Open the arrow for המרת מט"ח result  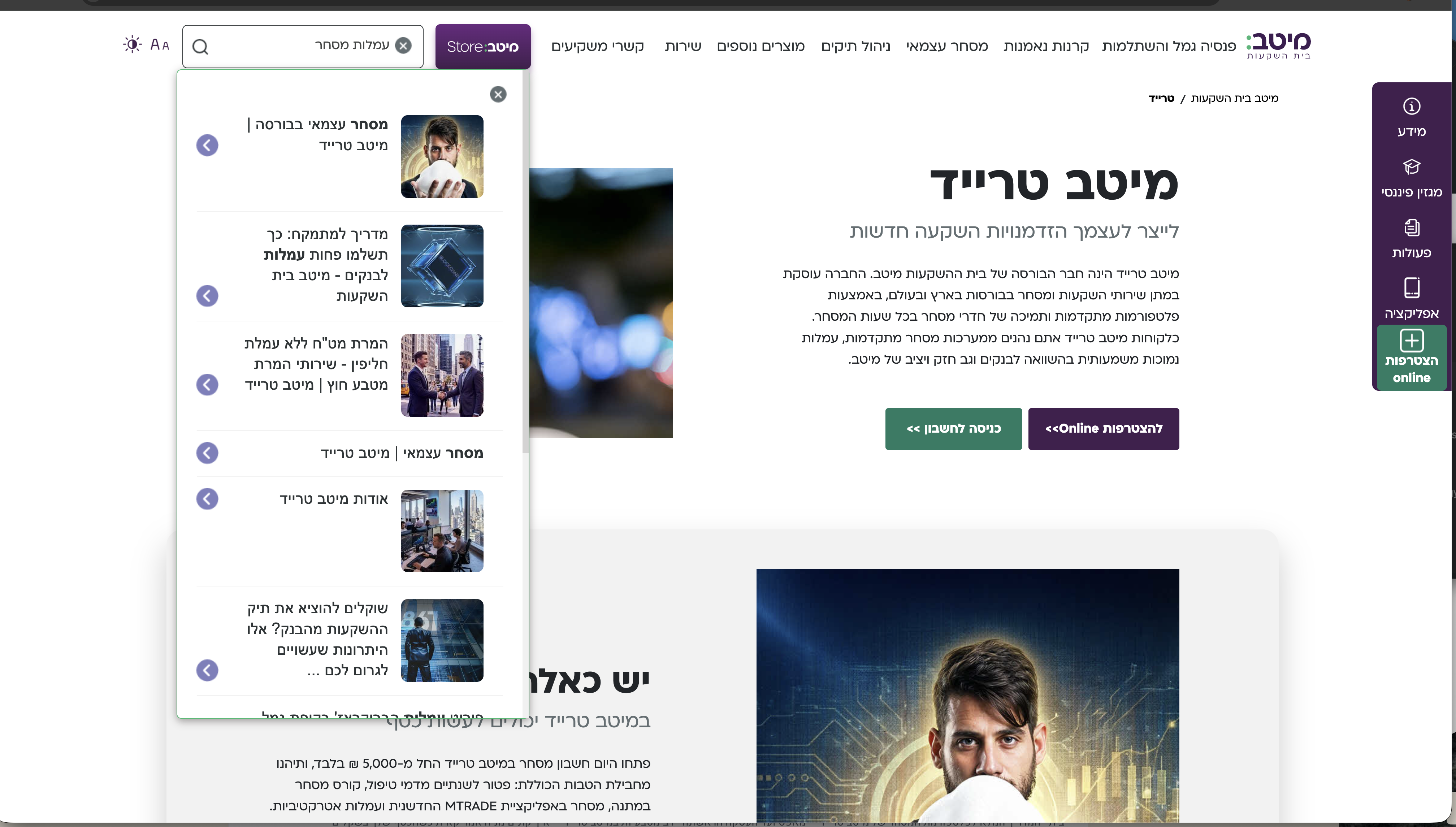tap(207, 385)
